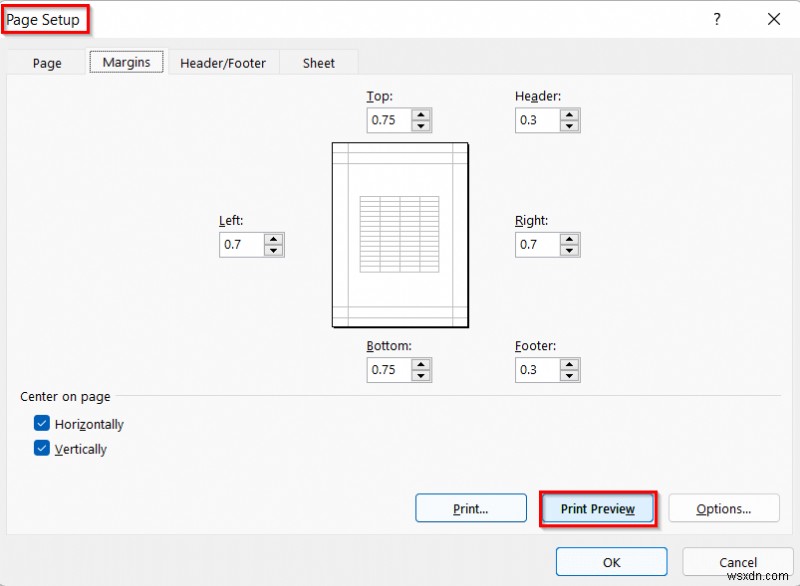Increase the Header value with its spinner
Viewport: 800px width, 586px height.
pyautogui.click(x=570, y=115)
